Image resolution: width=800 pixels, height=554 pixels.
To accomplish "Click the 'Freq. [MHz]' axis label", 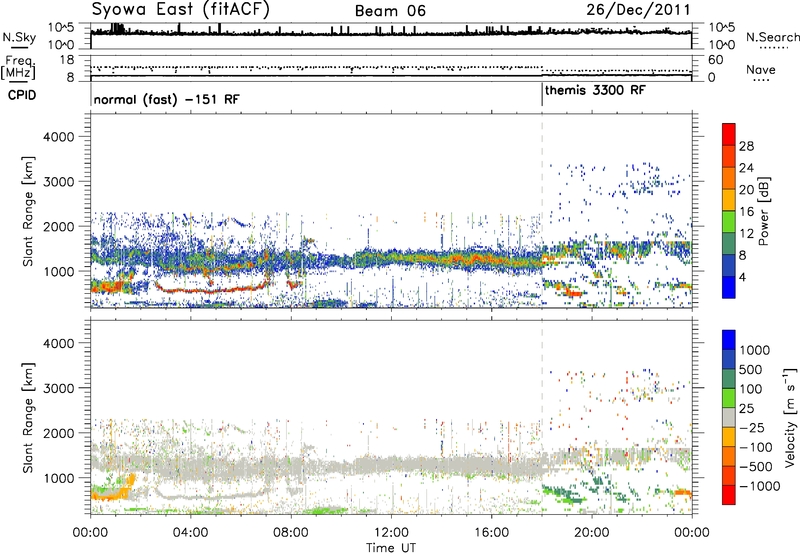I will click(x=19, y=68).
